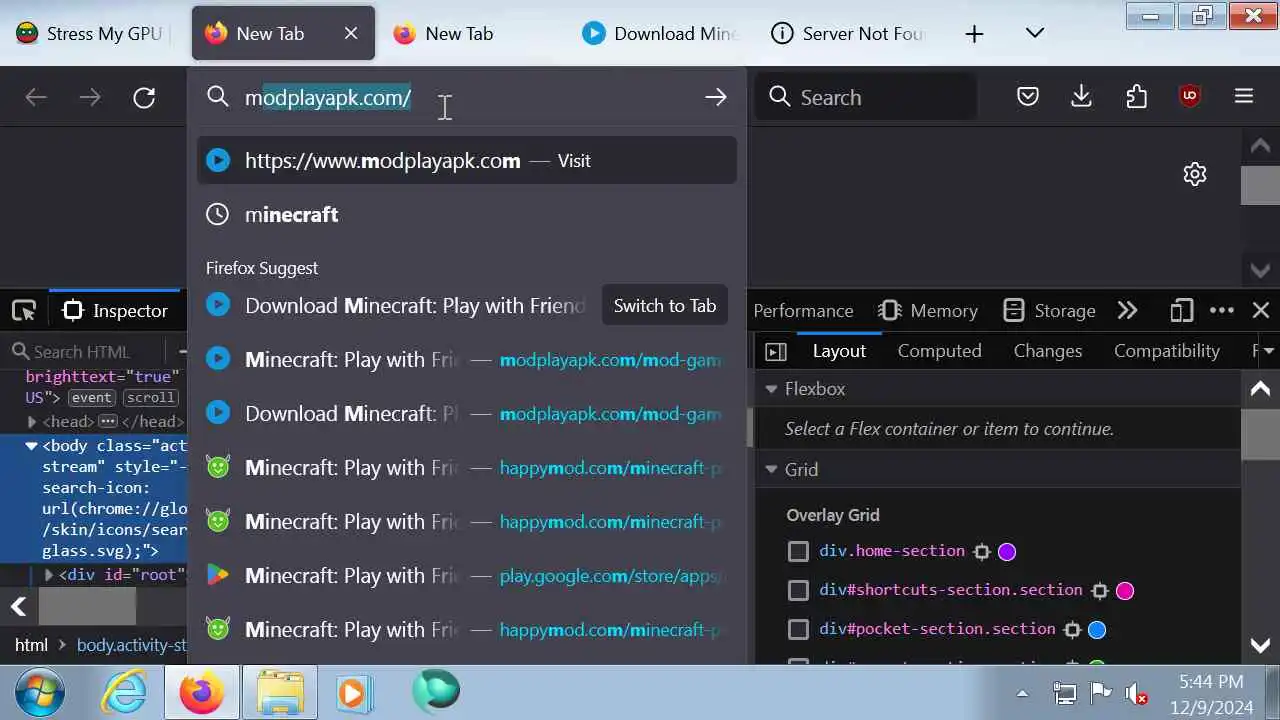Click the address bar search magnifier icon
The height and width of the screenshot is (720, 1280).
click(x=218, y=97)
